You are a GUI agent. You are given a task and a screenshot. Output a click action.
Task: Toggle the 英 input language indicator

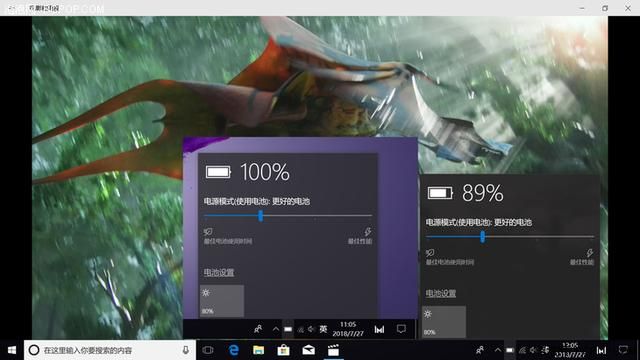(323, 329)
